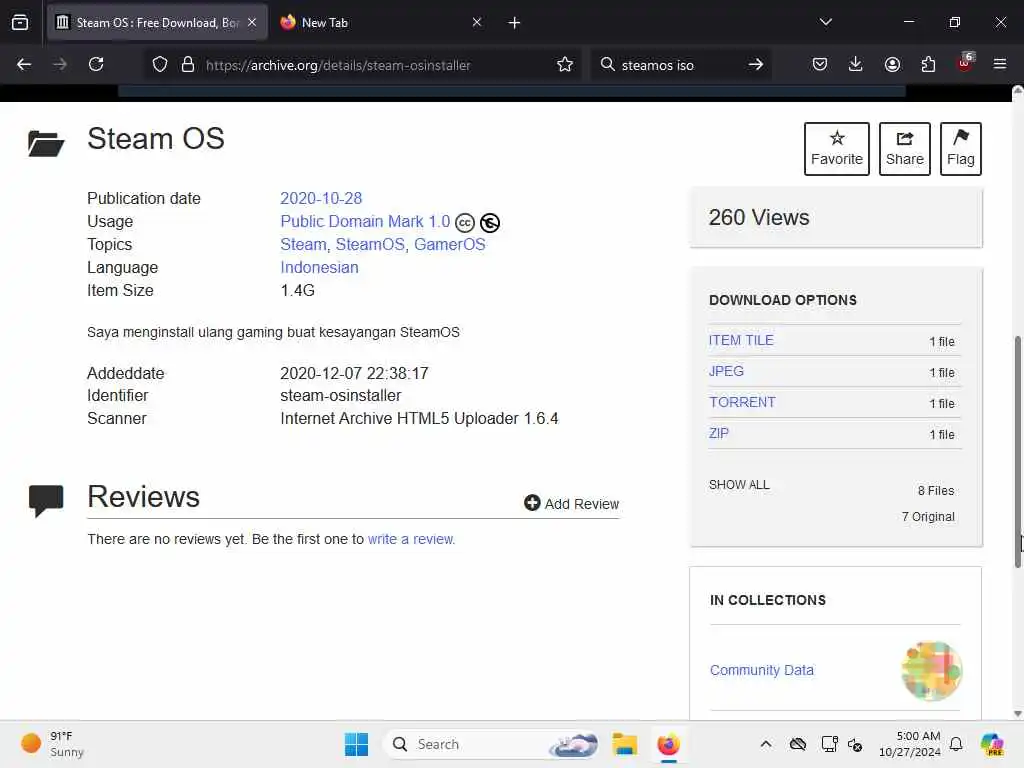Switch to the New Tab tab

[381, 22]
